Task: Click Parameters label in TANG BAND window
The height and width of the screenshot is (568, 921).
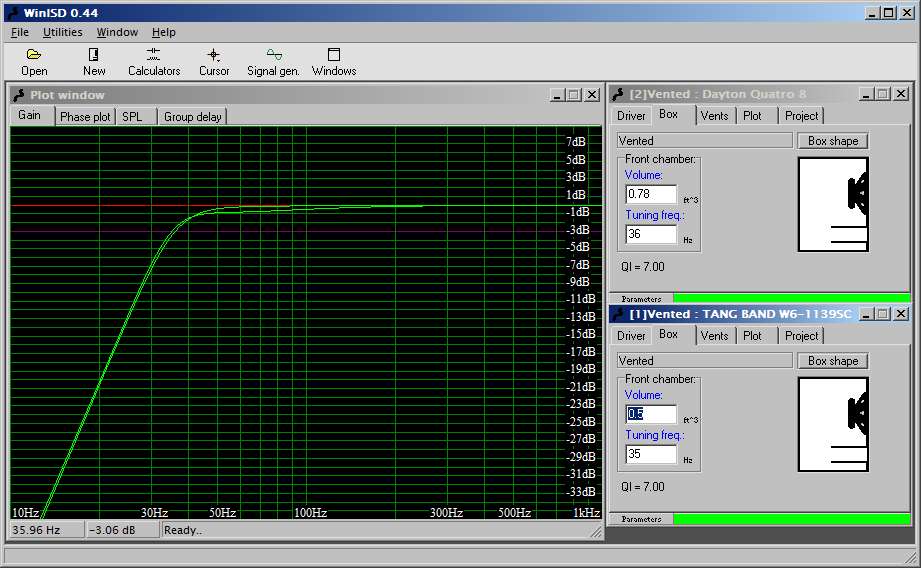Action: [x=641, y=519]
